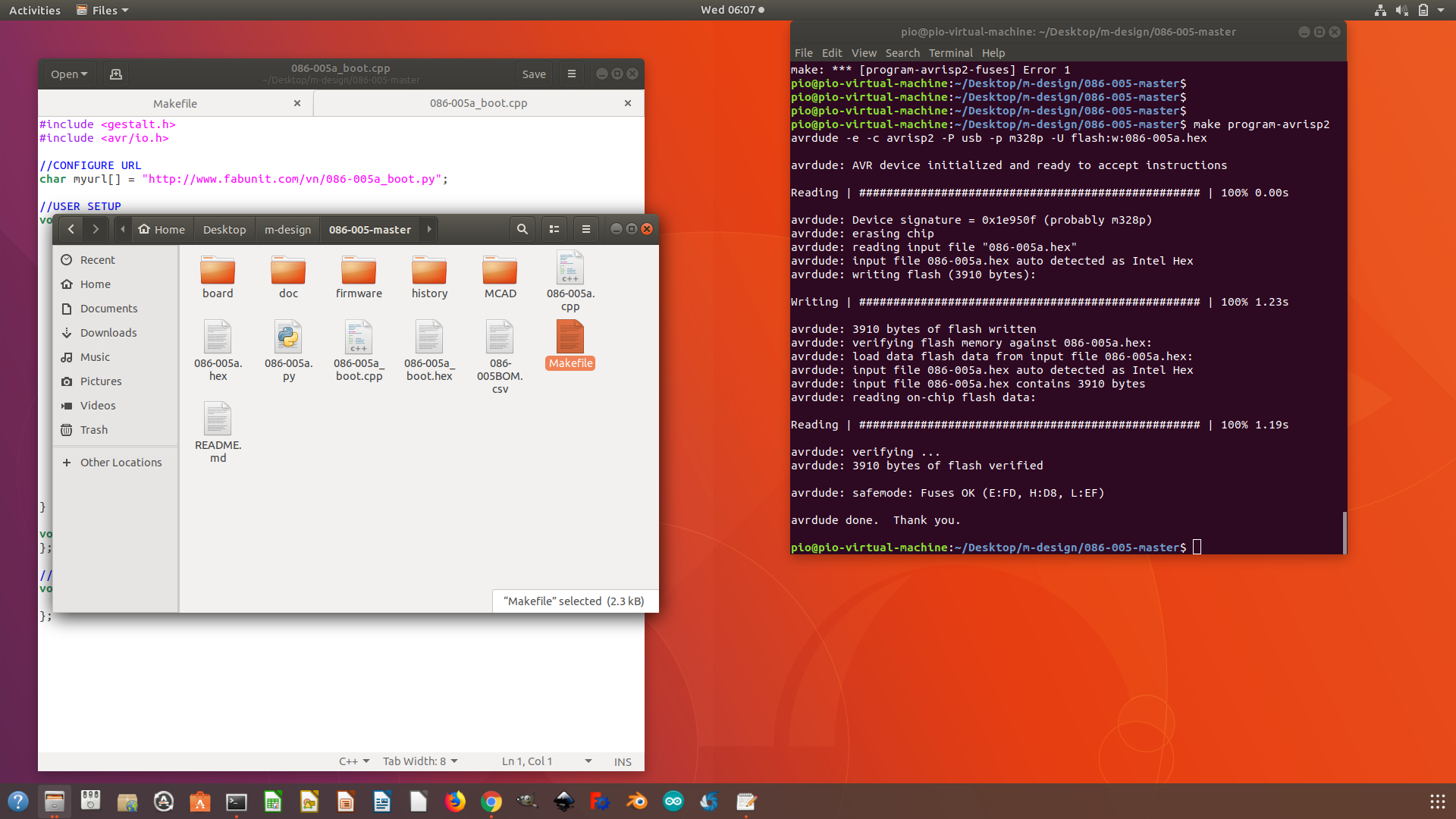1456x819 pixels.
Task: Open the Terminal's Terminal menu
Action: coord(950,53)
